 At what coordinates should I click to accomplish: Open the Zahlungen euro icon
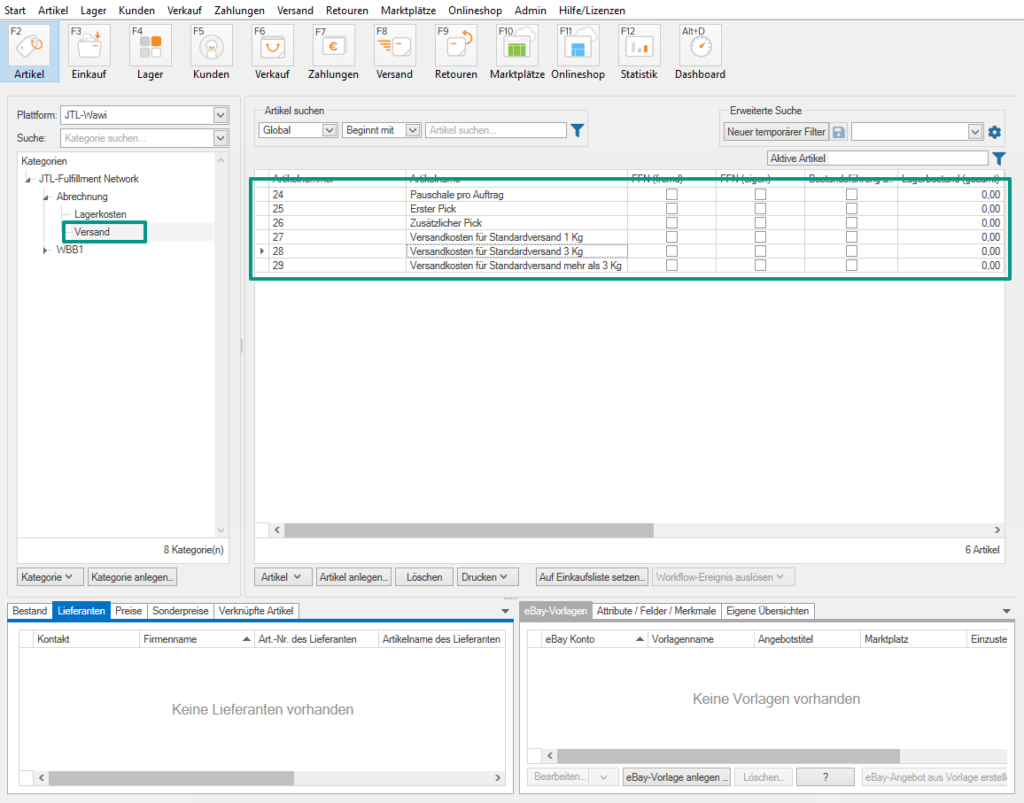333,46
